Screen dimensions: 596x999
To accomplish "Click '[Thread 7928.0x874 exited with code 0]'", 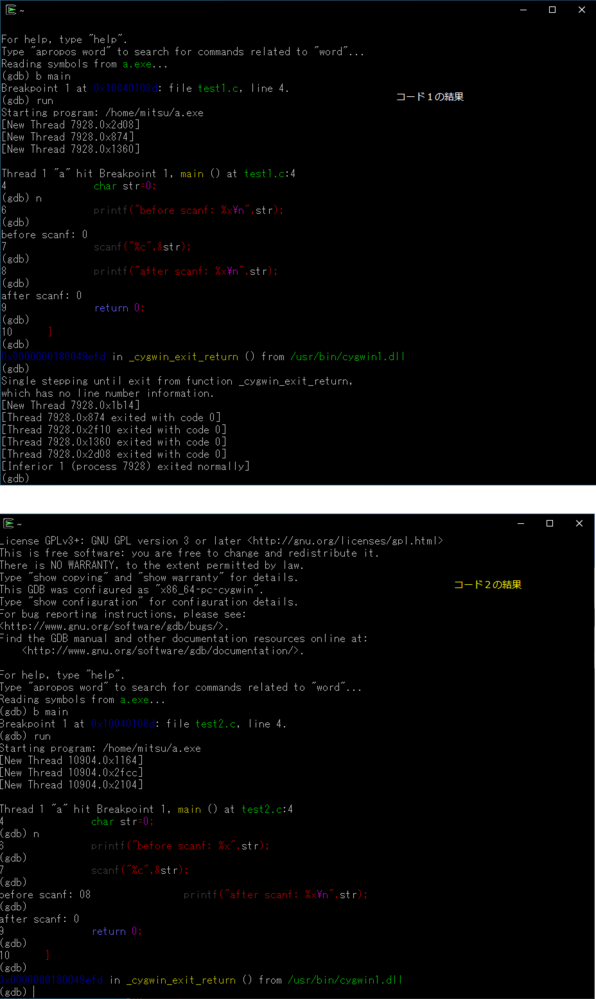I will [x=111, y=417].
